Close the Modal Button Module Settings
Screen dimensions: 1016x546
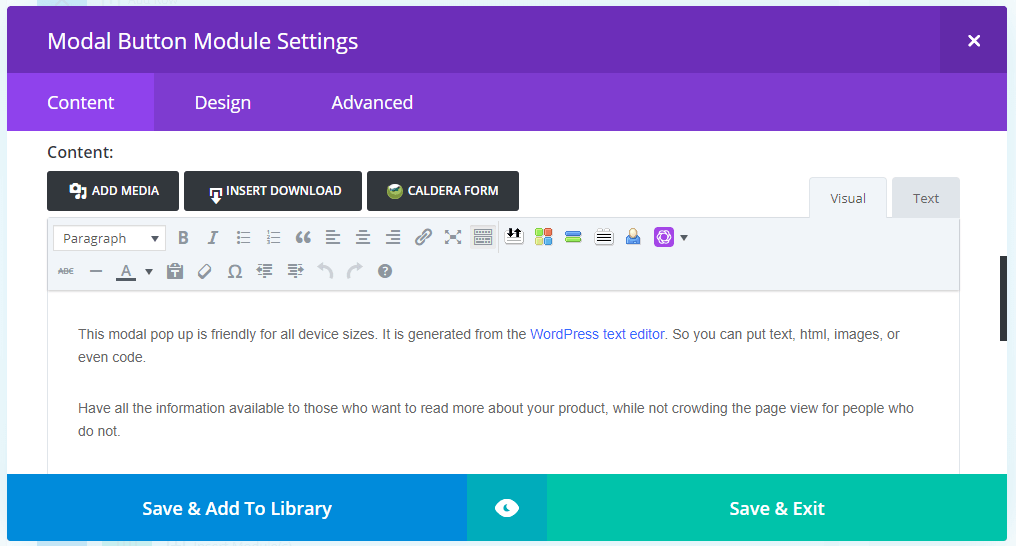[x=973, y=41]
